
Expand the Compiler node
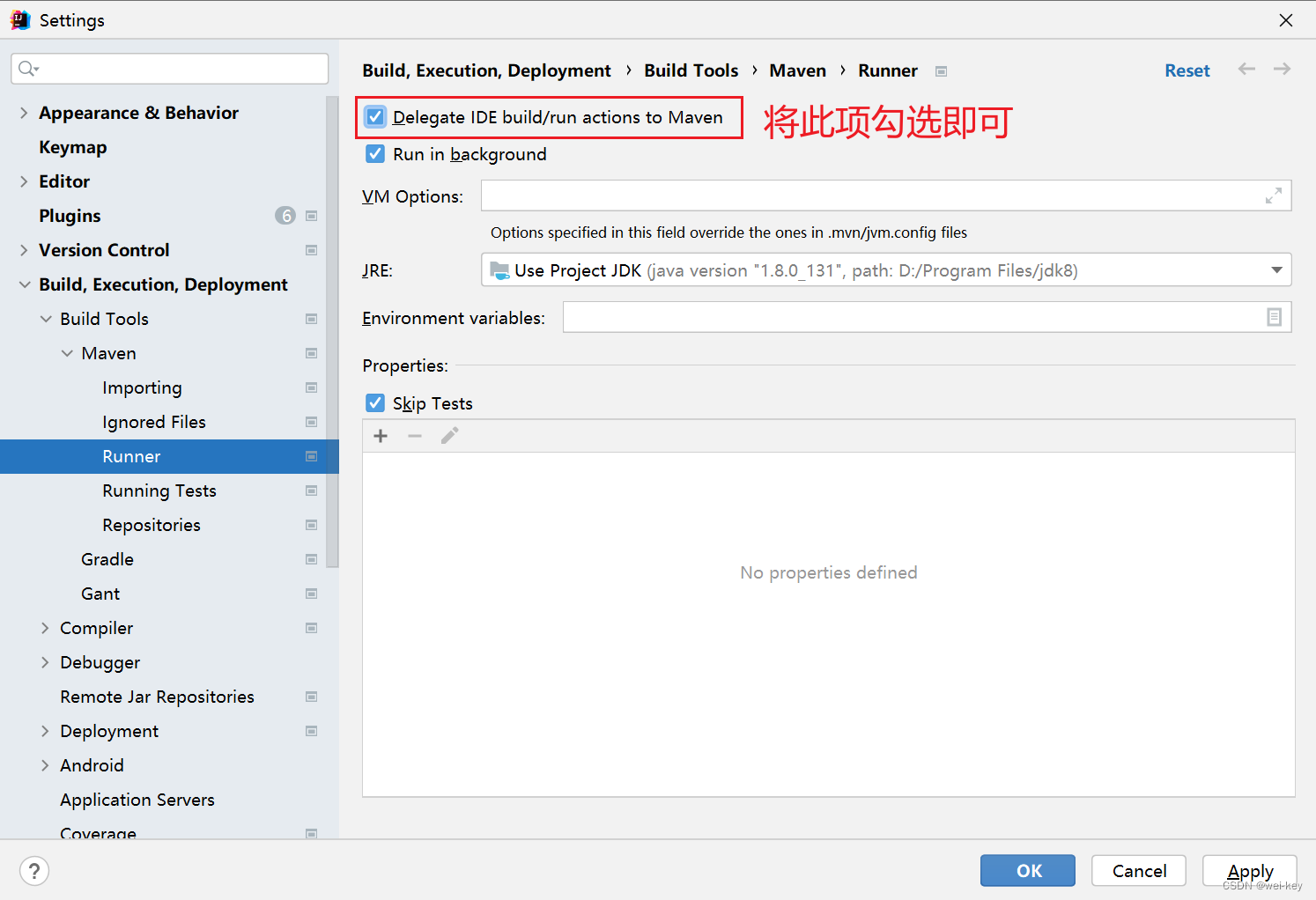[45, 628]
